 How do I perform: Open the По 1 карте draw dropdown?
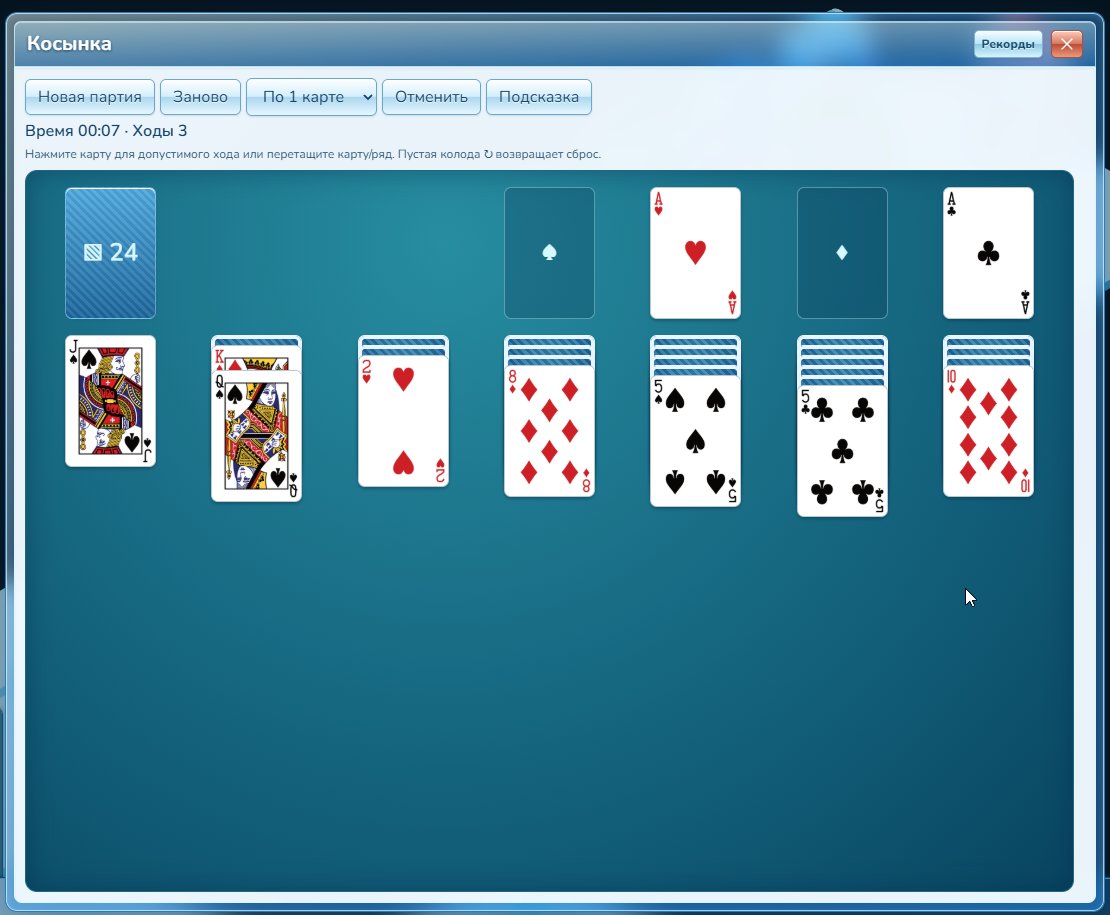pyautogui.click(x=311, y=97)
